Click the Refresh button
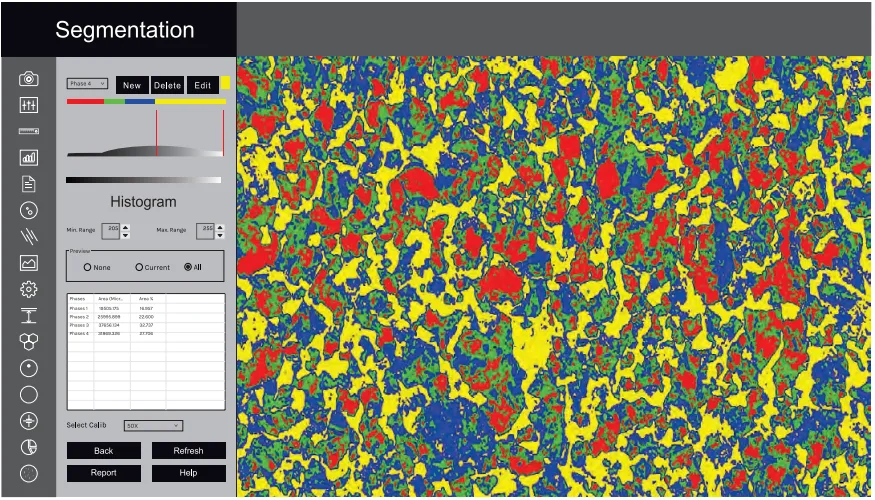Viewport: 875px width, 500px height. [x=189, y=451]
